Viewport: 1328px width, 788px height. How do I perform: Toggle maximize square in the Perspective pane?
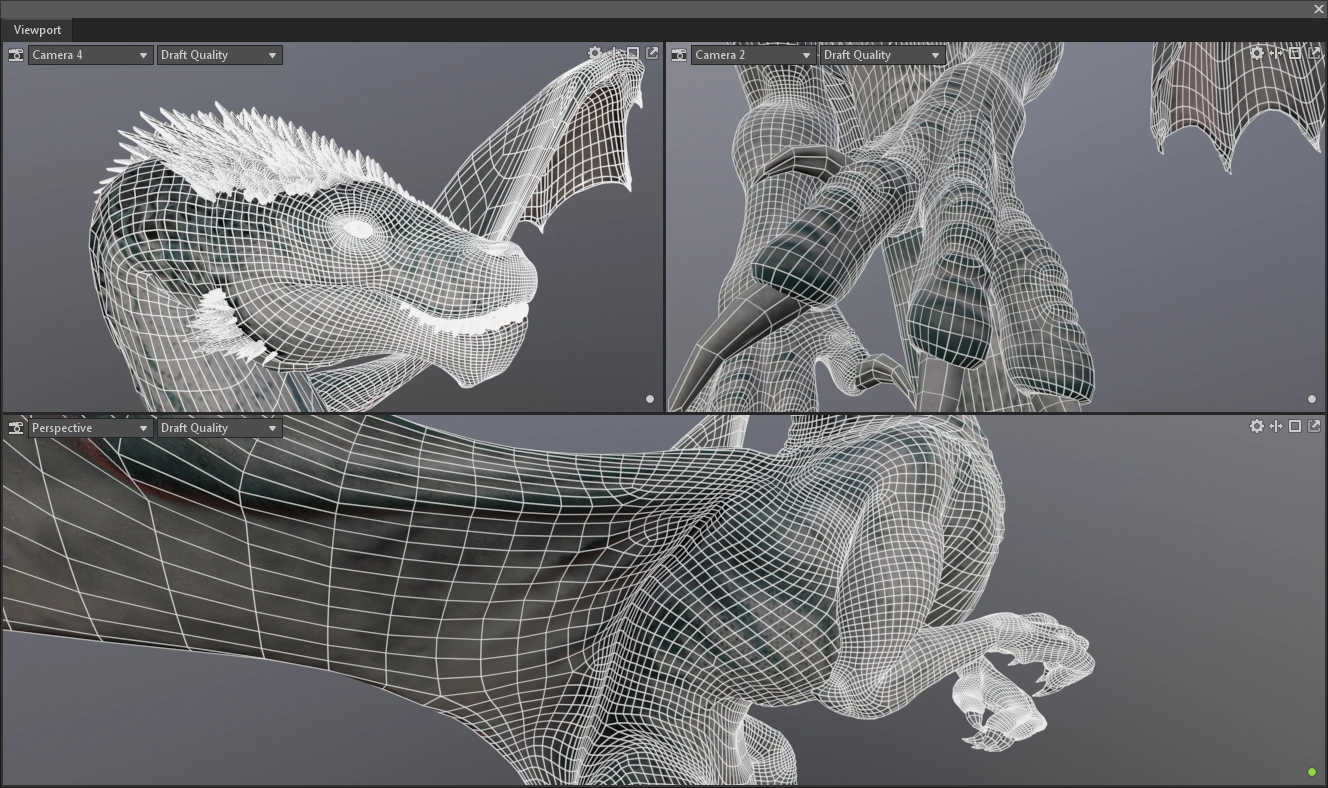point(1295,426)
